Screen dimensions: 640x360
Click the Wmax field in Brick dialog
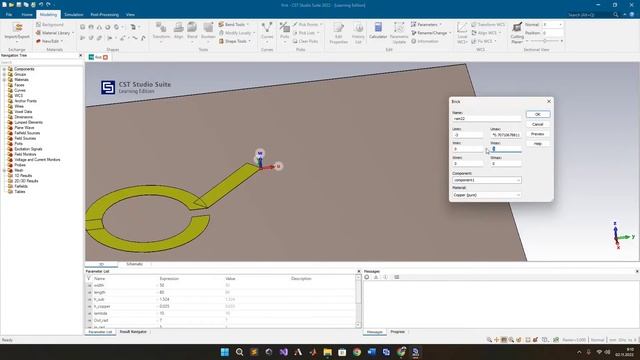[506, 163]
